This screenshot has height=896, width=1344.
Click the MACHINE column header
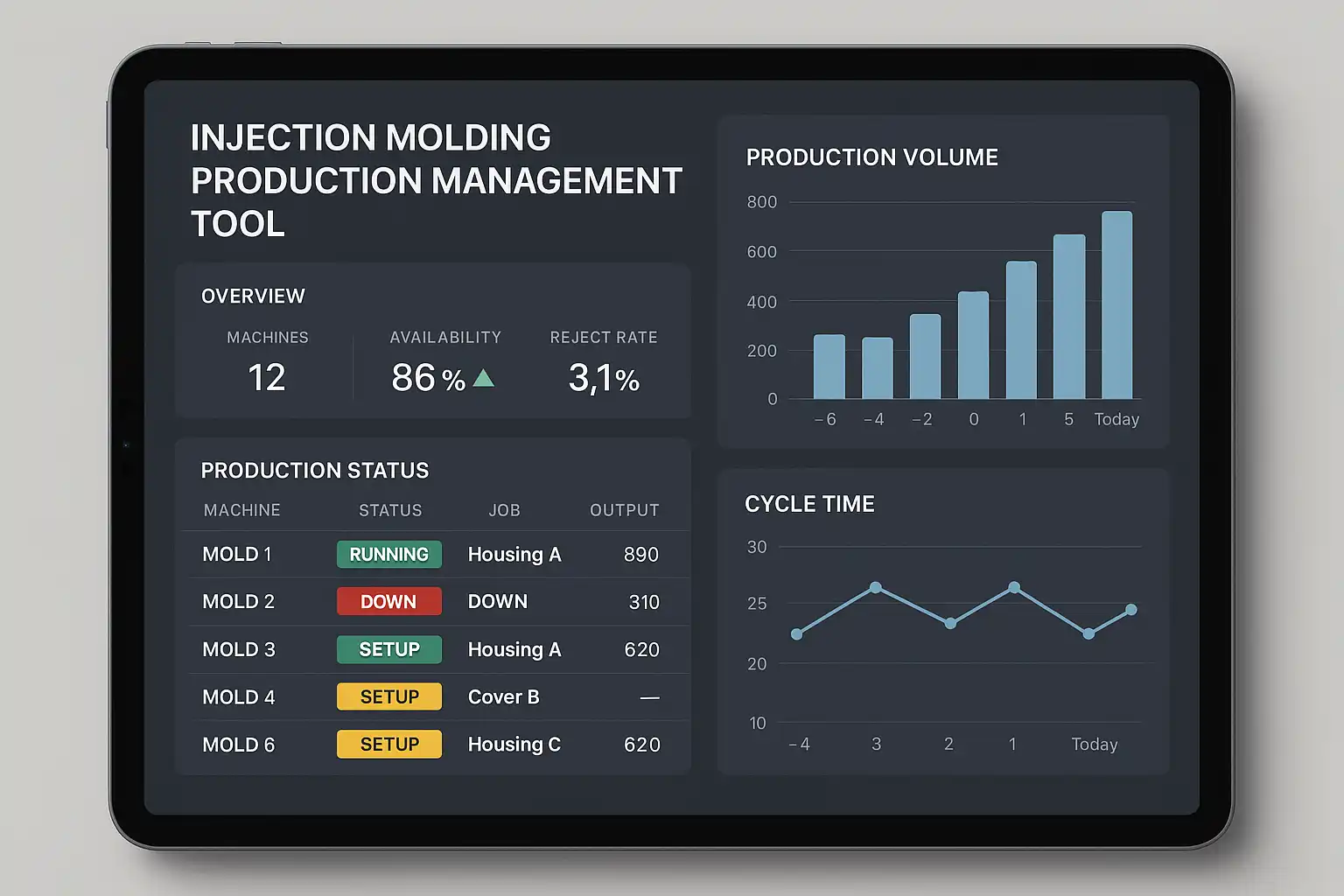pyautogui.click(x=242, y=510)
